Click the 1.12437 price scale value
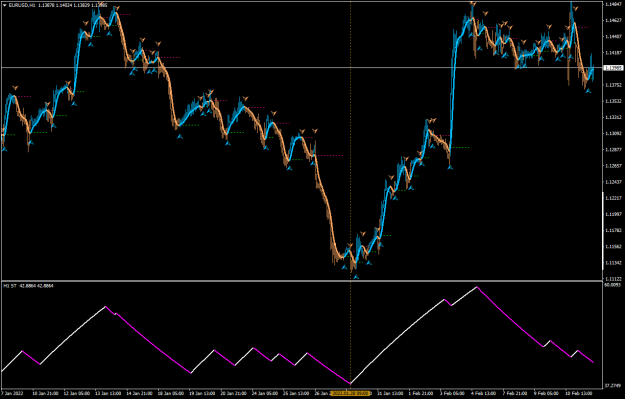The image size is (625, 399). [613, 182]
